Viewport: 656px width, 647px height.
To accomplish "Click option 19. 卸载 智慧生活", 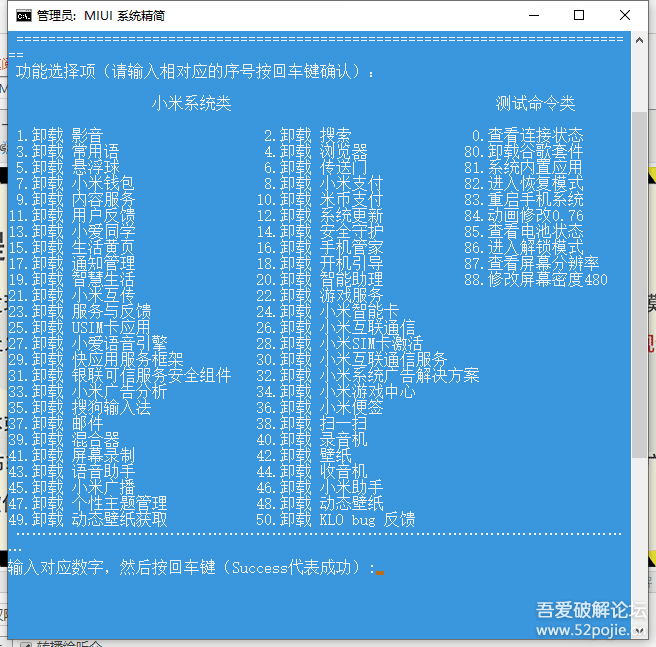I will (x=72, y=279).
